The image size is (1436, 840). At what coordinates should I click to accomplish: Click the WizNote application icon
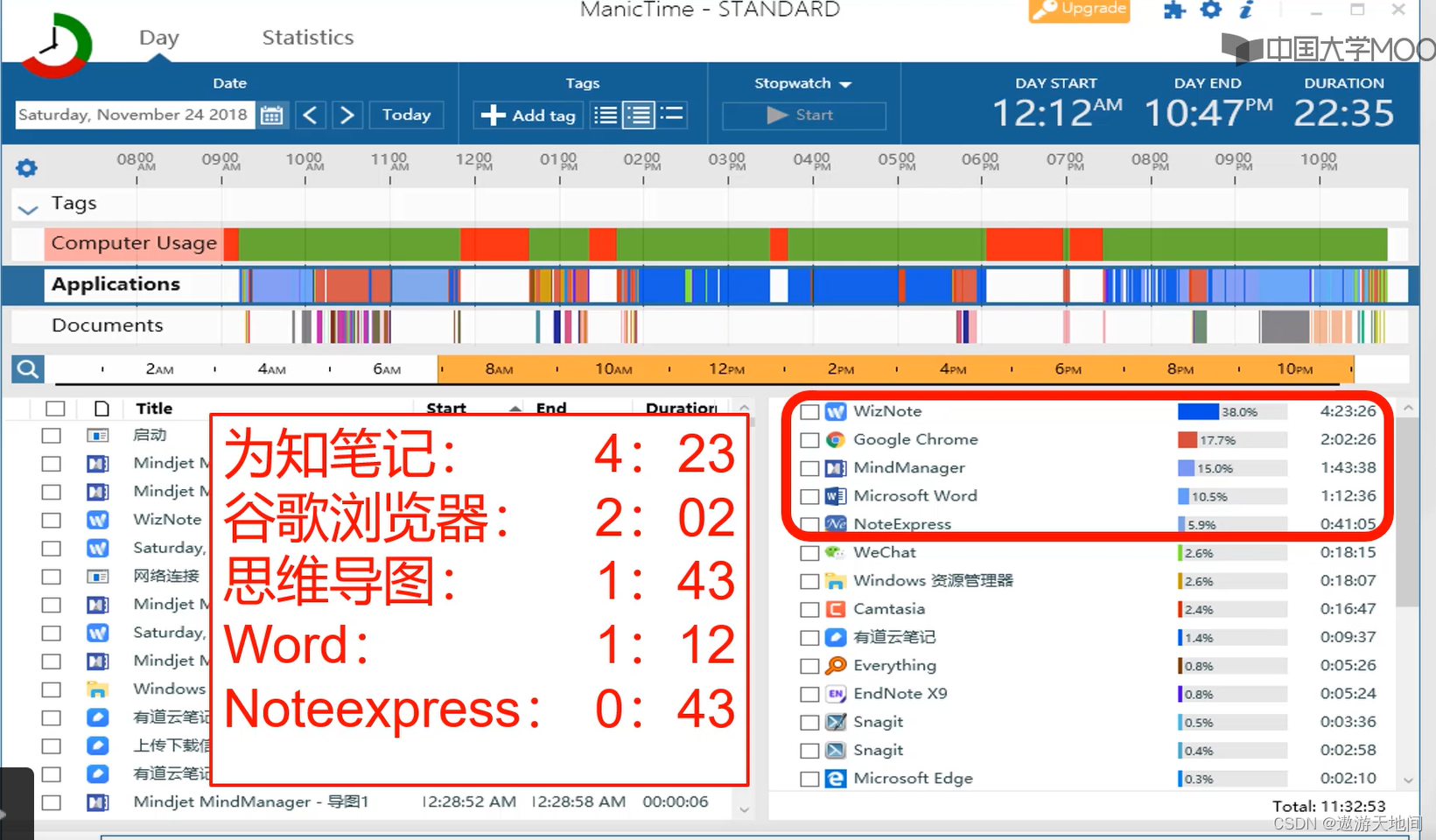pyautogui.click(x=836, y=411)
